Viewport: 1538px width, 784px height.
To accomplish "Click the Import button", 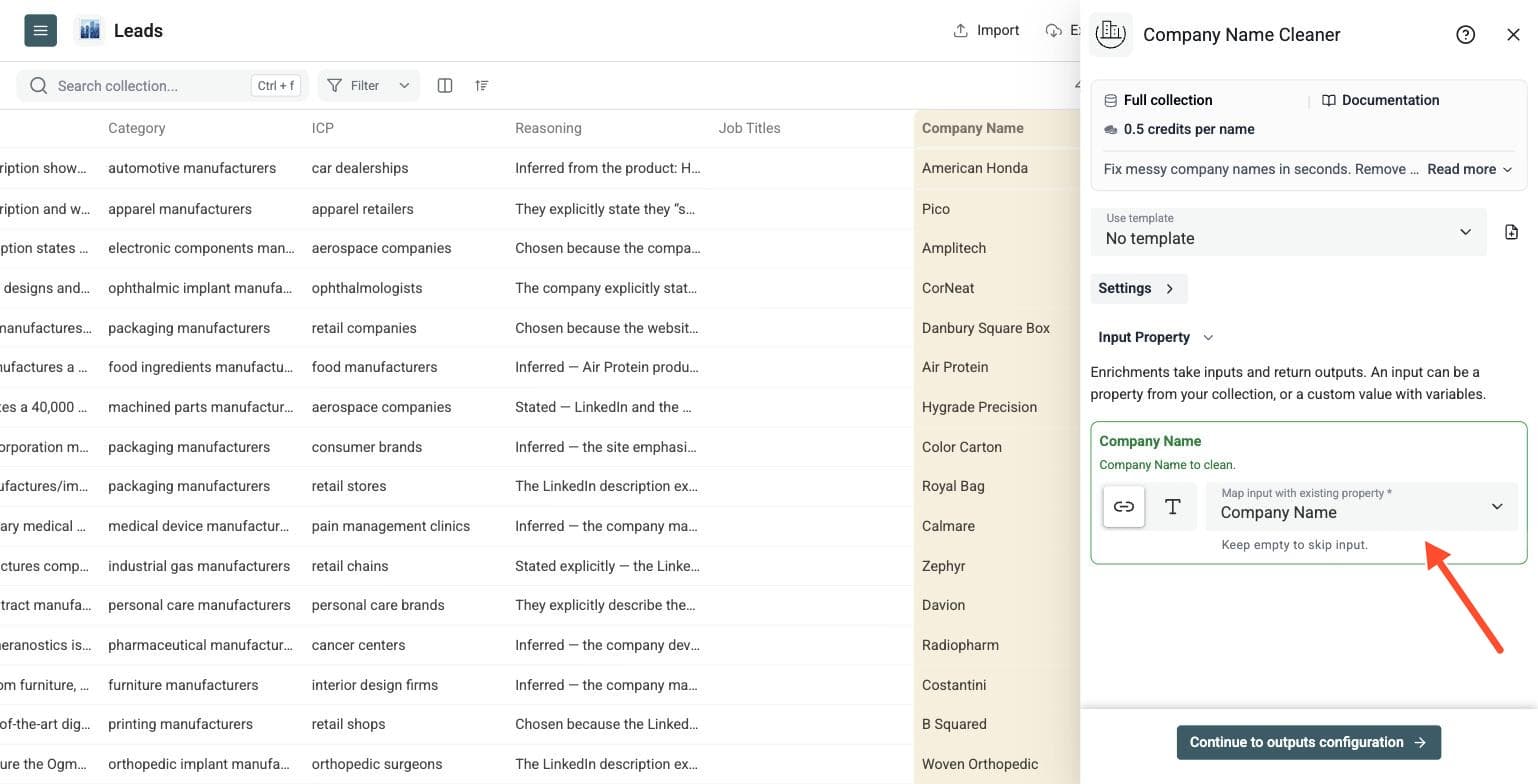I will click(x=986, y=30).
